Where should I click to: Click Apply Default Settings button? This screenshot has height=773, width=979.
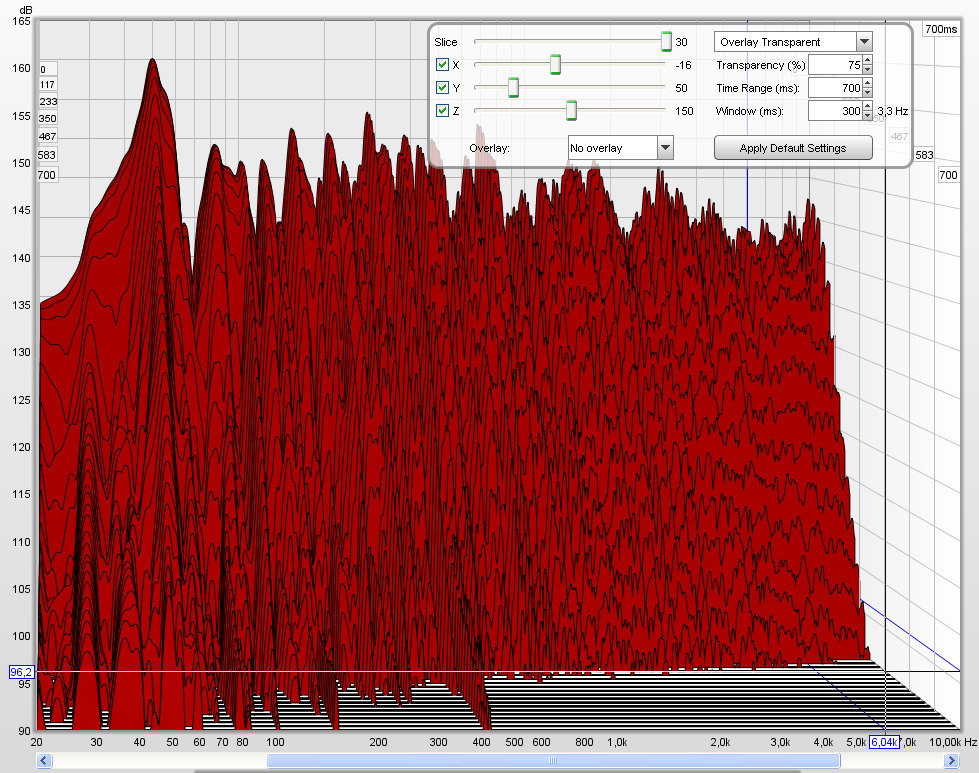coord(793,148)
